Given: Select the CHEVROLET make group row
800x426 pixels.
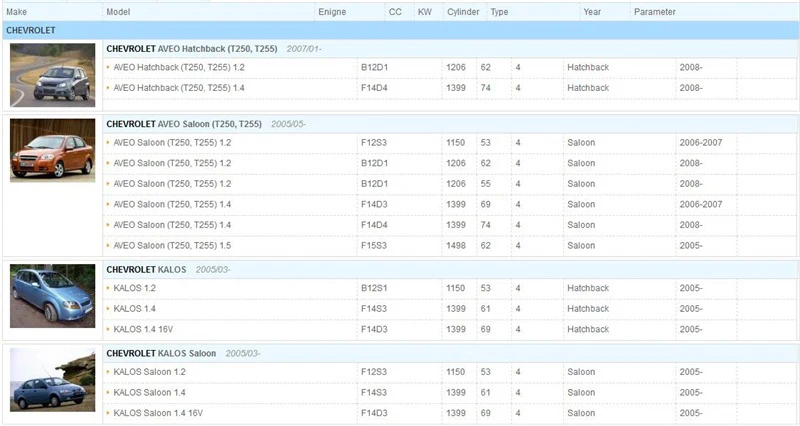Looking at the screenshot, I should tap(400, 30).
